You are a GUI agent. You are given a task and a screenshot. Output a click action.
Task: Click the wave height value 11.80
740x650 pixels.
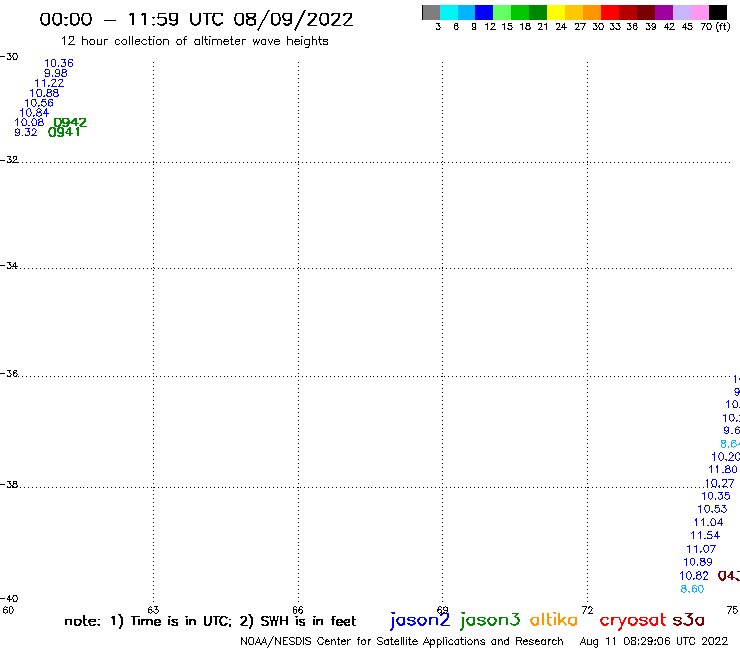pos(723,470)
